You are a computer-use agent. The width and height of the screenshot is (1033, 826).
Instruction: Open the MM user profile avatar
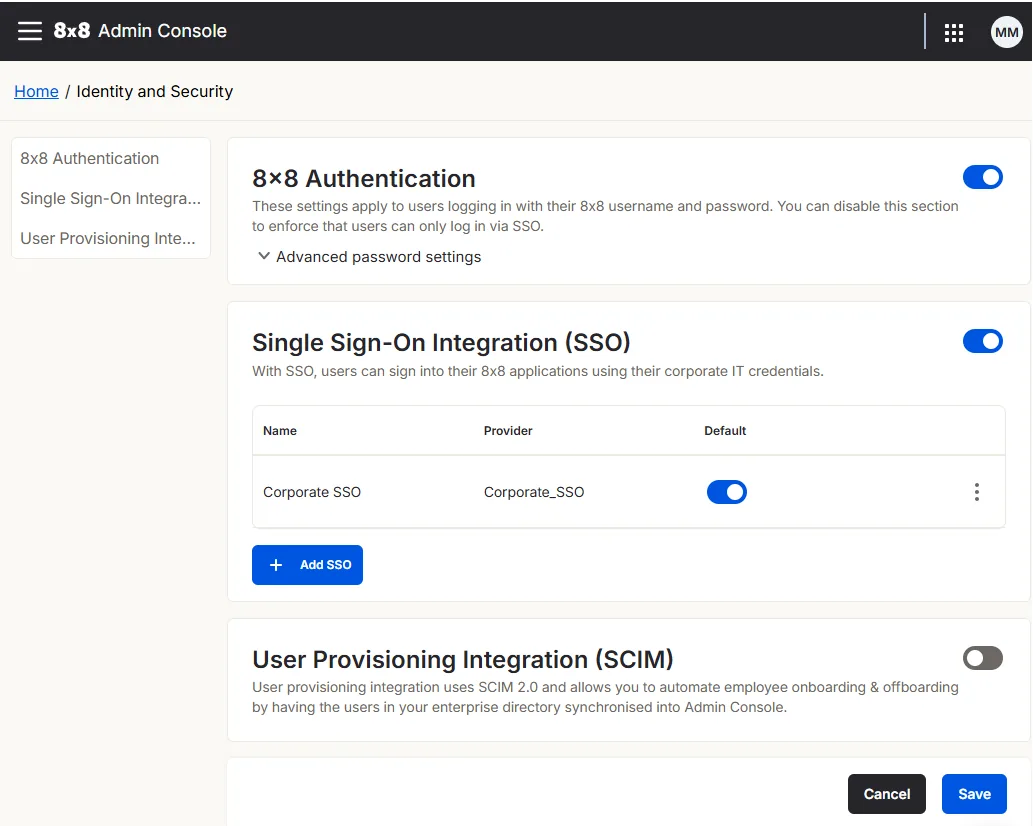(1006, 32)
